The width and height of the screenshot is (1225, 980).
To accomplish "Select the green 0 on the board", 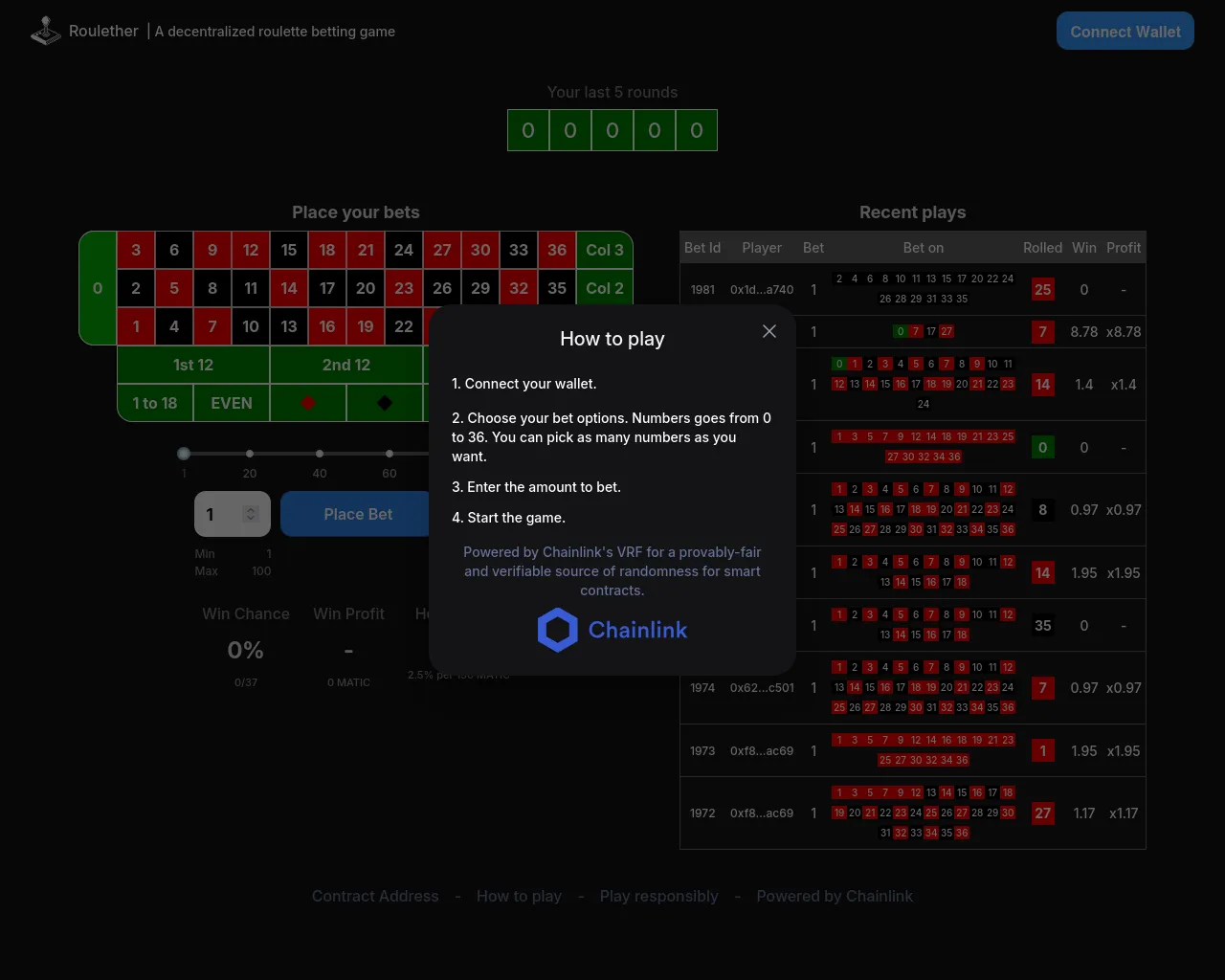I will [x=98, y=288].
